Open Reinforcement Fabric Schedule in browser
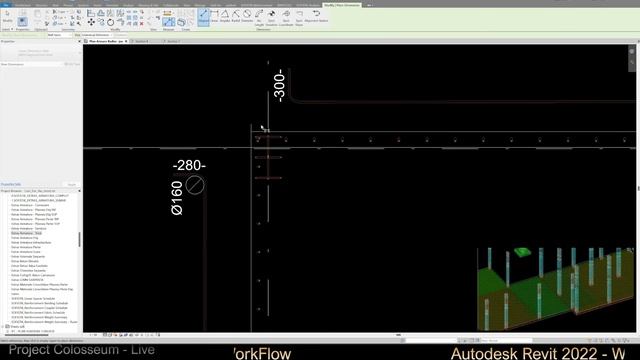The image size is (640, 360). click(x=38, y=313)
